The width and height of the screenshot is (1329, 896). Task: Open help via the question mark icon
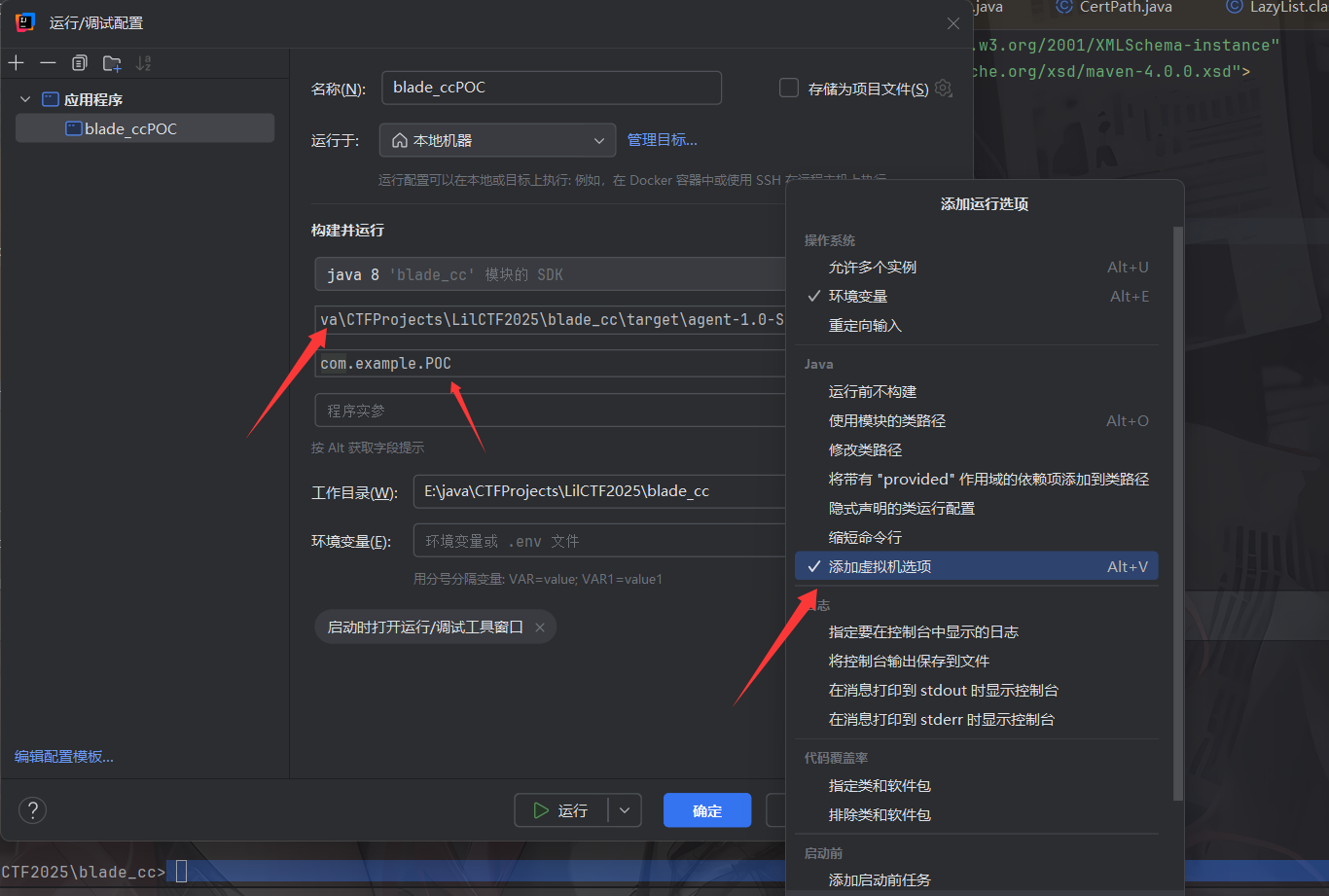click(32, 809)
